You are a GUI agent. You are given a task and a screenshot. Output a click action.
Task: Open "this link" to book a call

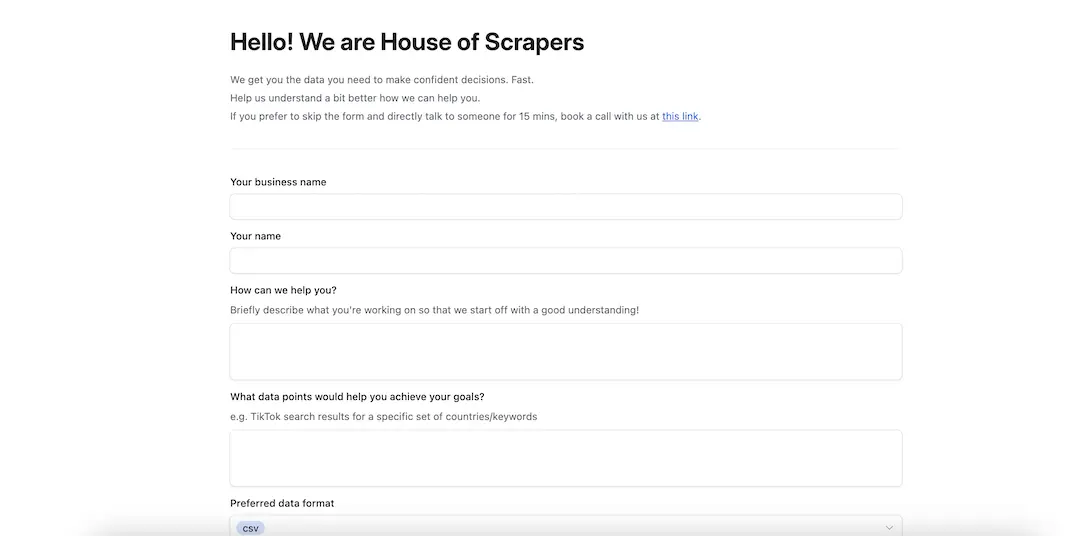680,116
